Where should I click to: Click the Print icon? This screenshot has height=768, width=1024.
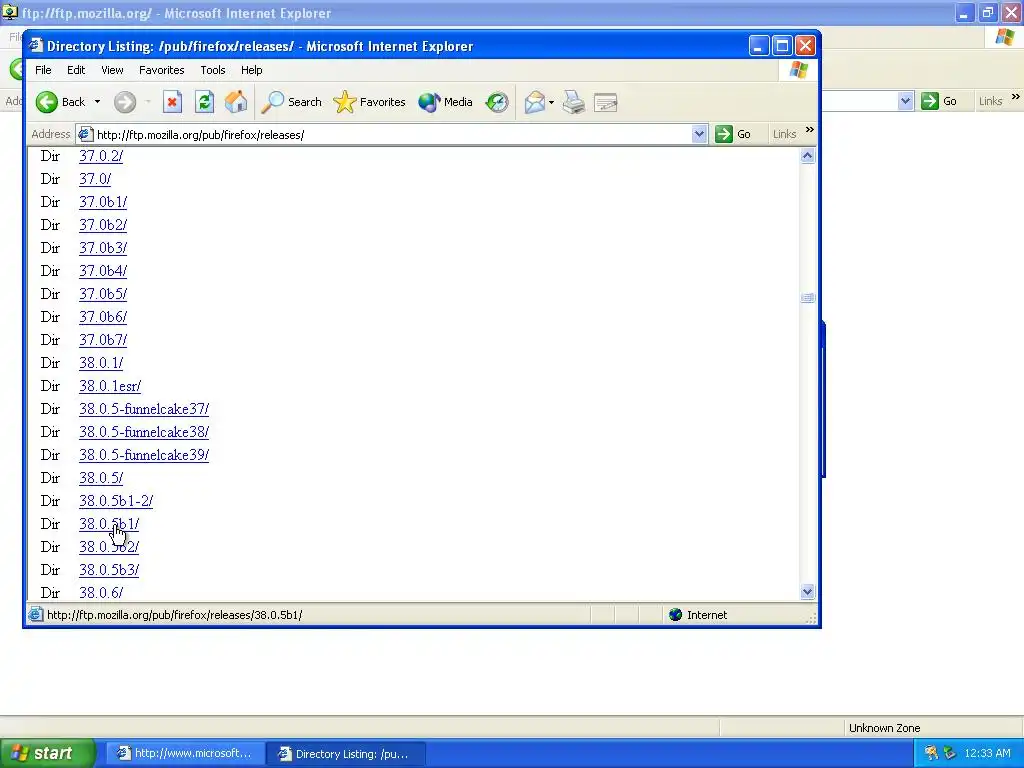click(x=574, y=103)
